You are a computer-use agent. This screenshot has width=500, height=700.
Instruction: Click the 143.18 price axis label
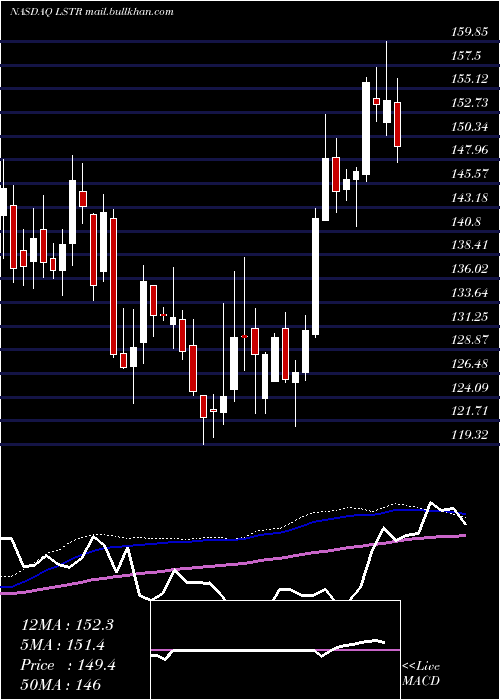(470, 197)
